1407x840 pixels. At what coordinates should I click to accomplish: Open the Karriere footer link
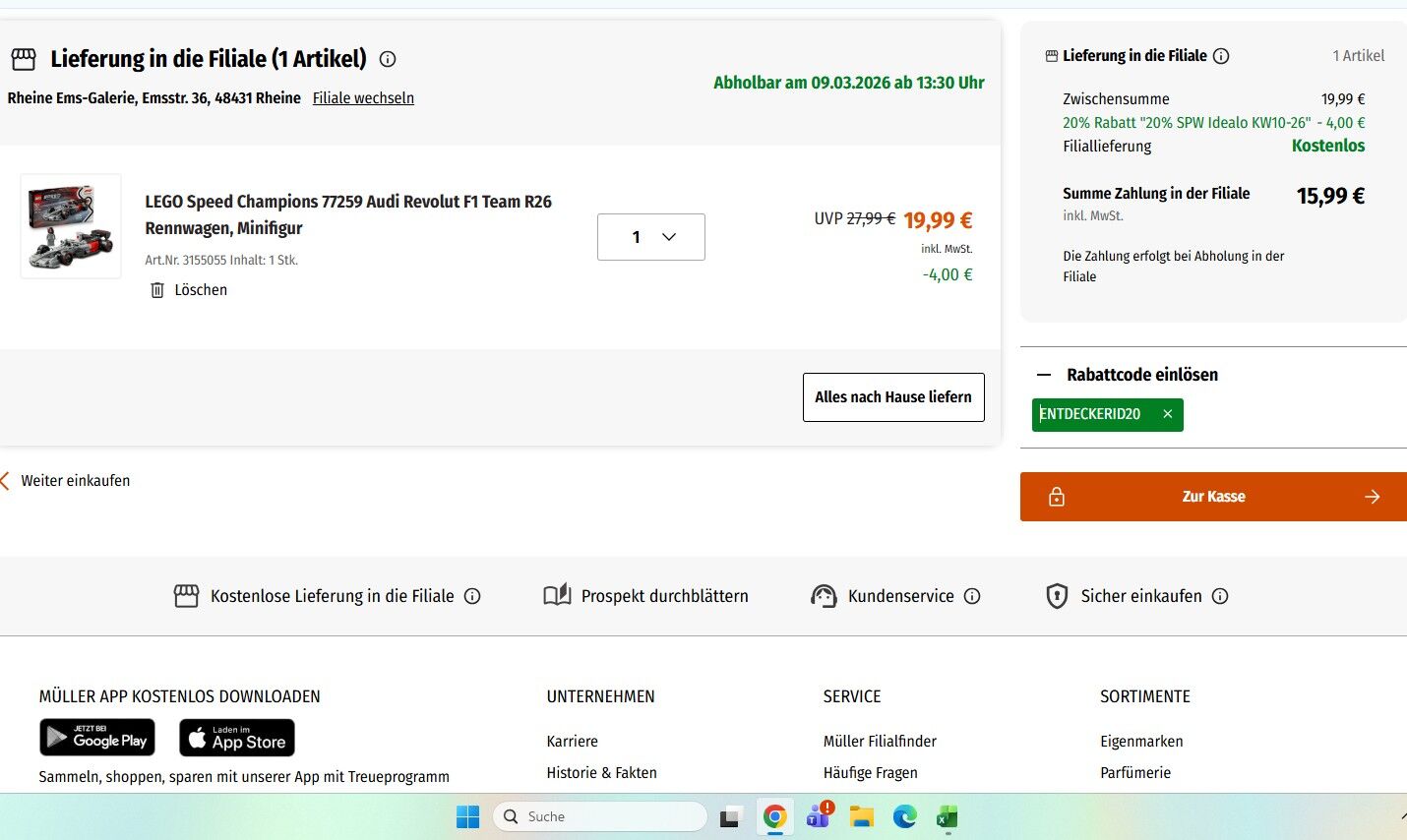coord(572,742)
